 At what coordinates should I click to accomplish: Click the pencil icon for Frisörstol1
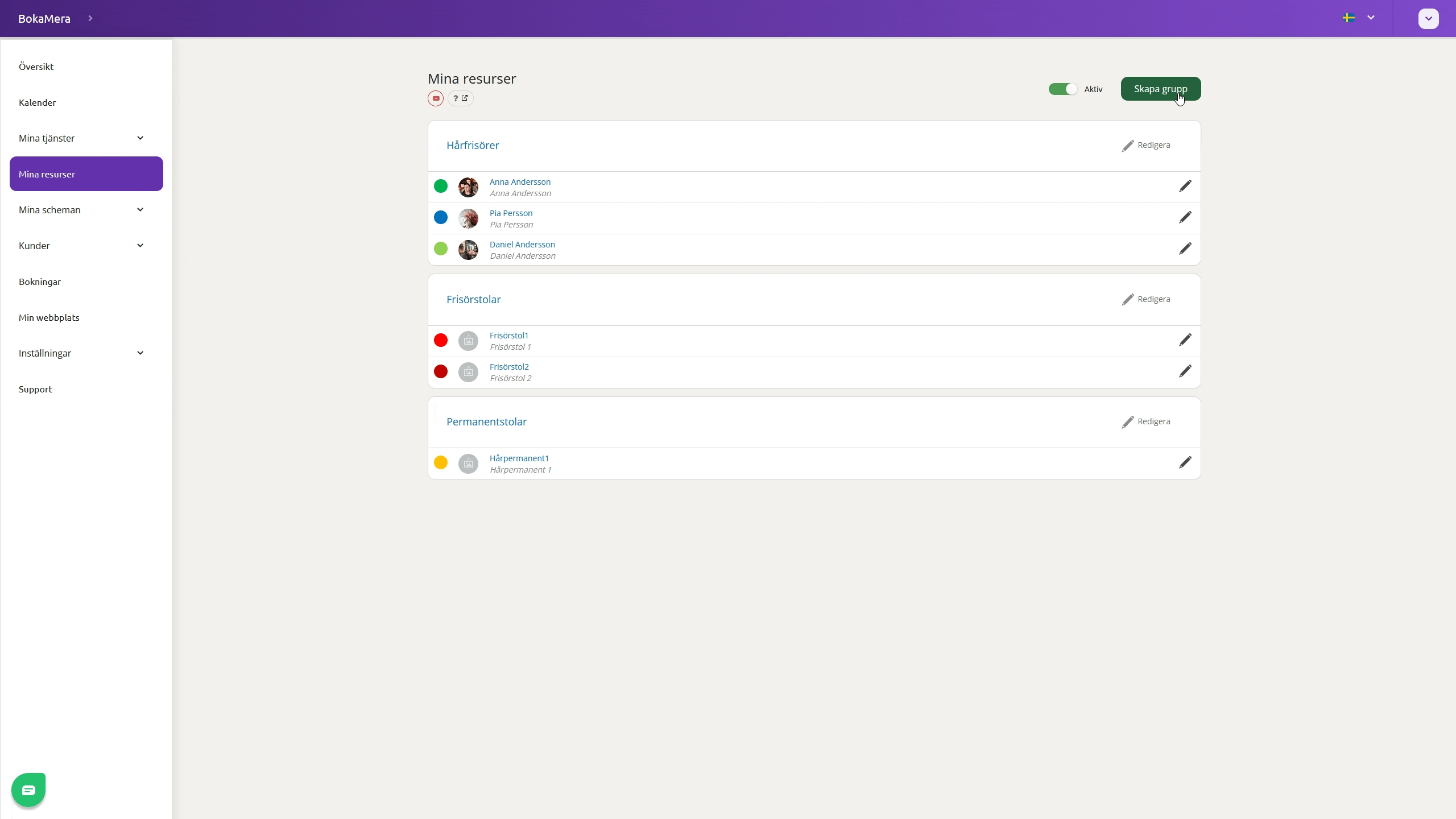tap(1185, 340)
